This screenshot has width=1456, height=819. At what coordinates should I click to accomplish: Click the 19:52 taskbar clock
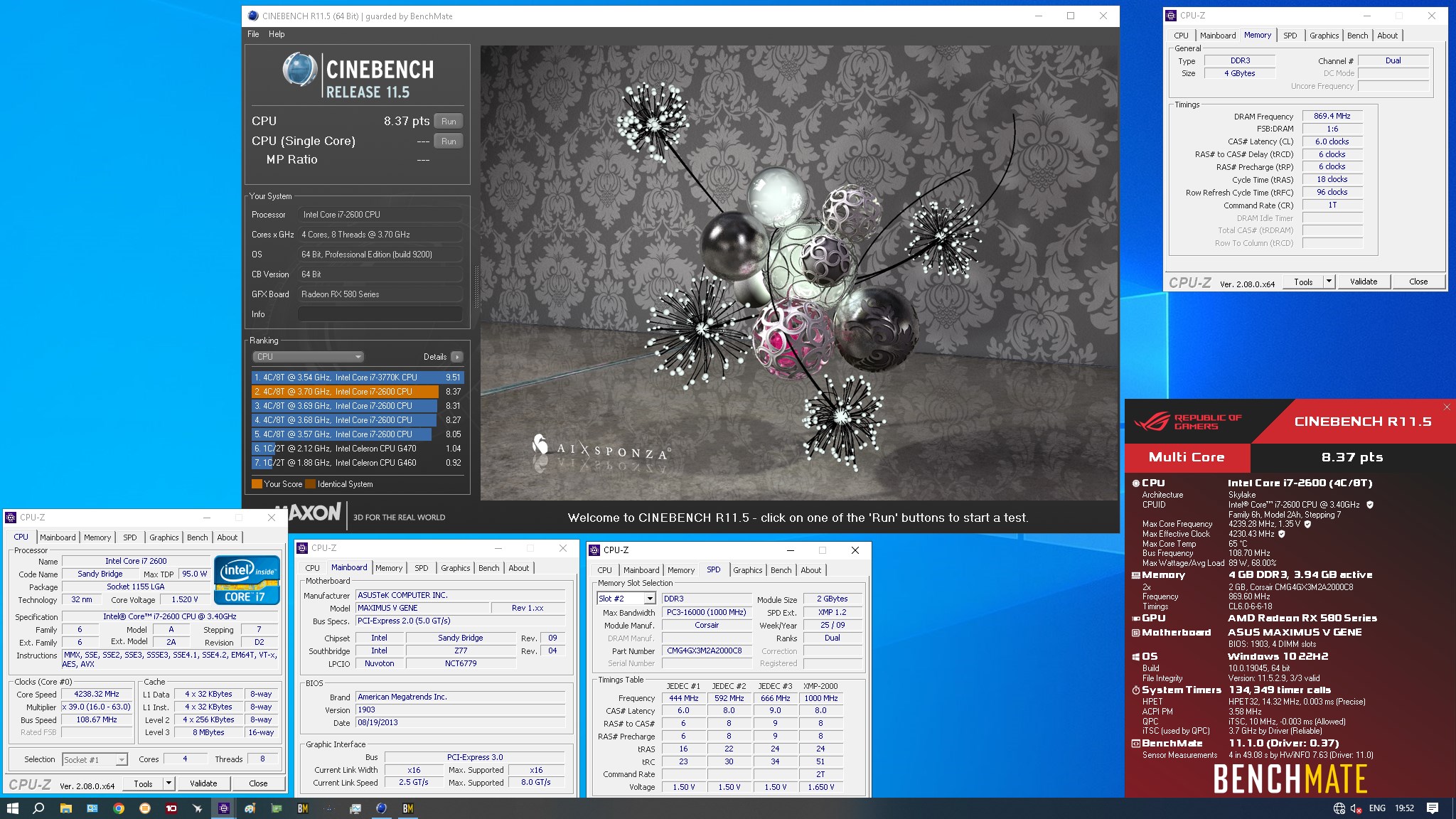[1404, 808]
